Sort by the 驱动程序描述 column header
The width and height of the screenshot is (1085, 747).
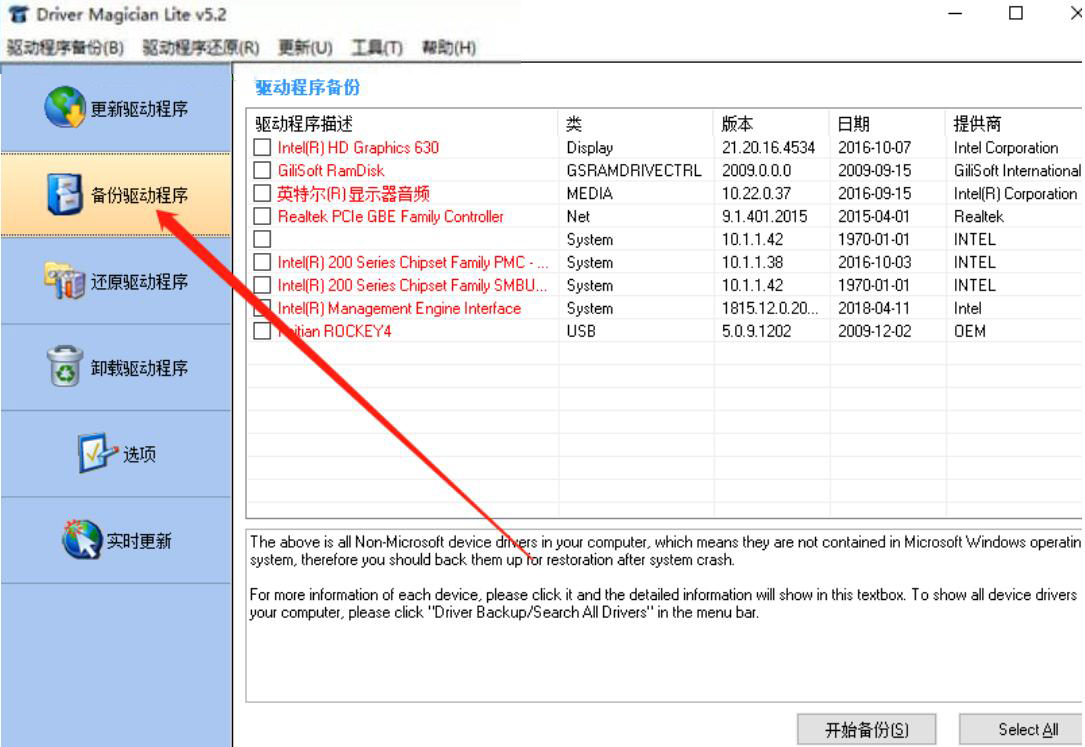(x=404, y=124)
